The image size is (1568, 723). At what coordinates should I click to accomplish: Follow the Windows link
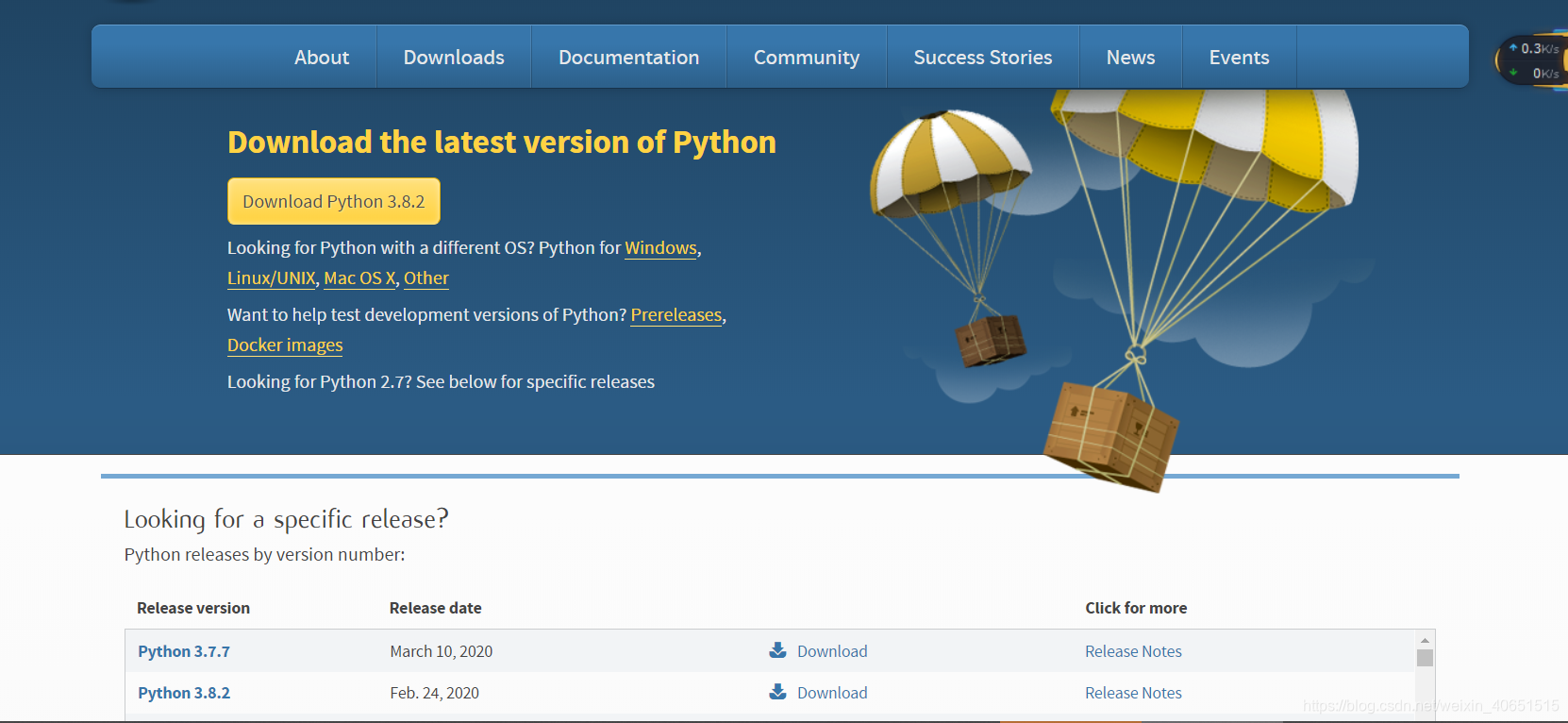click(660, 248)
